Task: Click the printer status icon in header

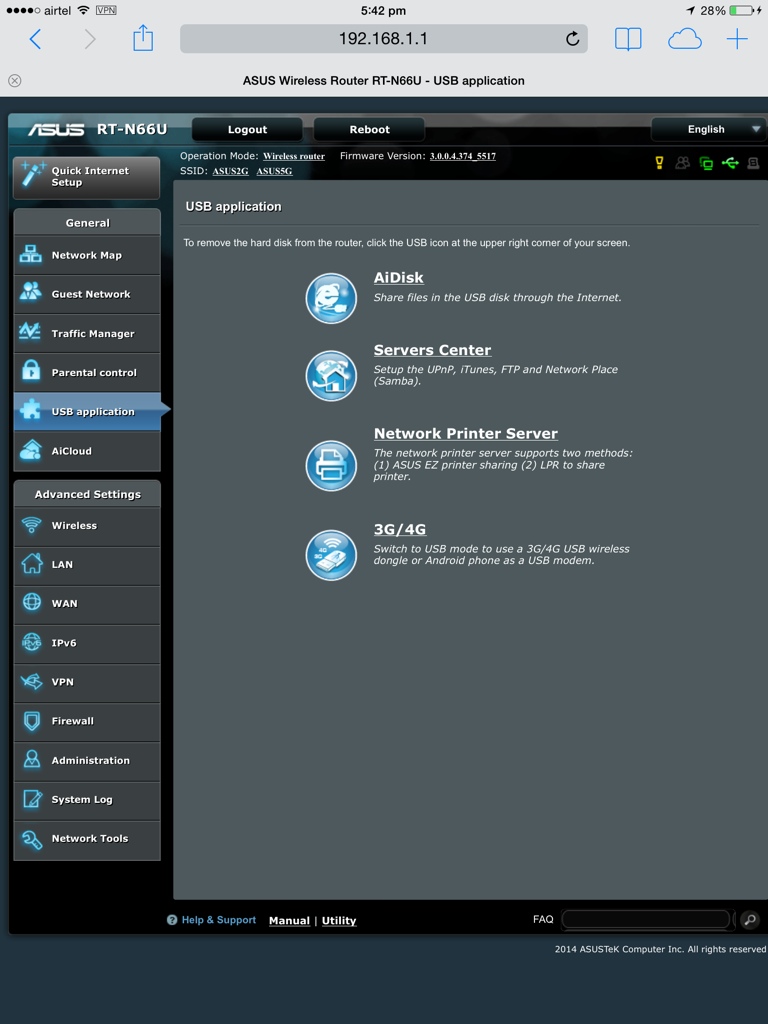Action: [x=753, y=163]
